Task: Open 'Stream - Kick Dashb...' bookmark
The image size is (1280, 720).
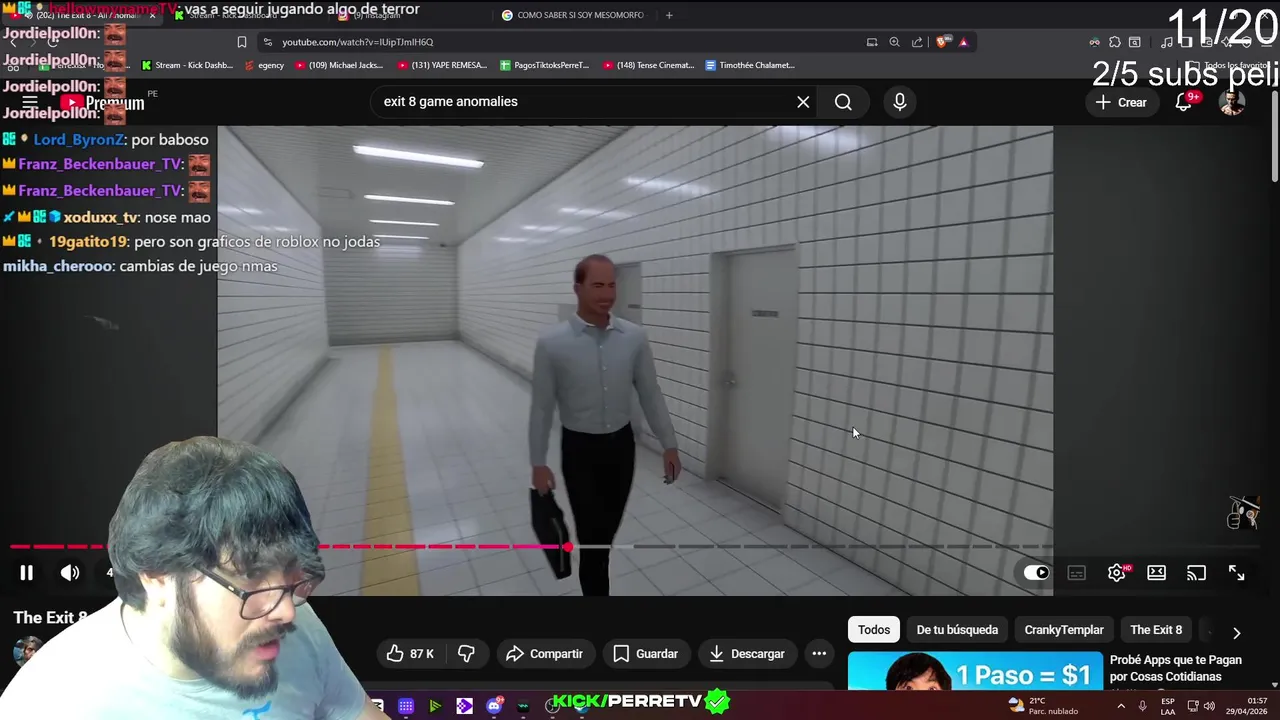Action: pos(187,65)
